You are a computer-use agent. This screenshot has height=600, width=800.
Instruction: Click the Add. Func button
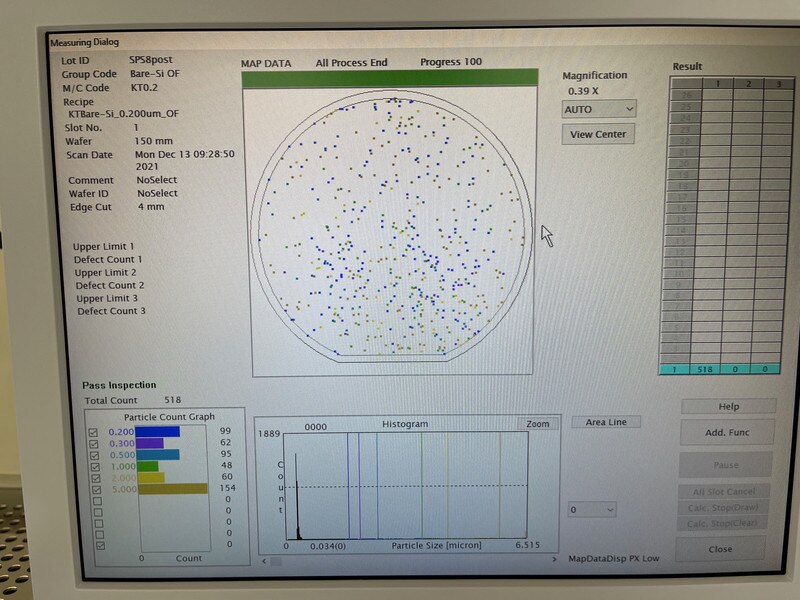728,431
